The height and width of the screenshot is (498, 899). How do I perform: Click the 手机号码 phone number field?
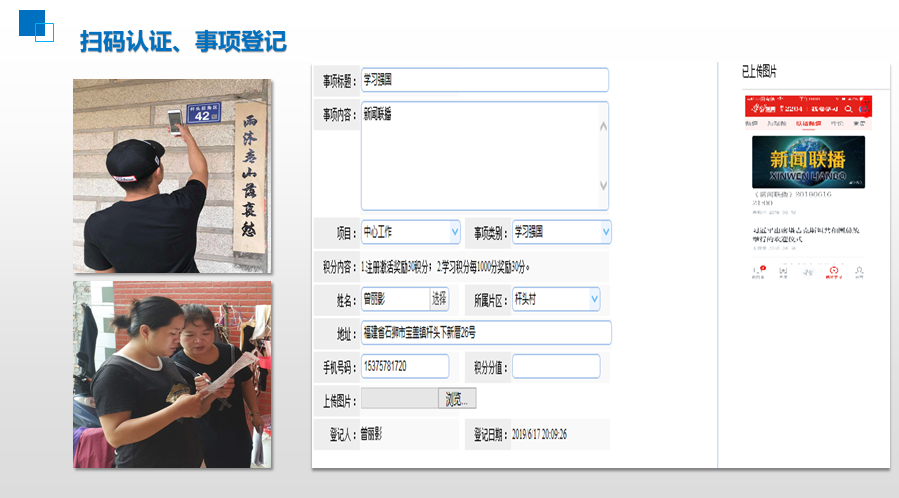(405, 367)
